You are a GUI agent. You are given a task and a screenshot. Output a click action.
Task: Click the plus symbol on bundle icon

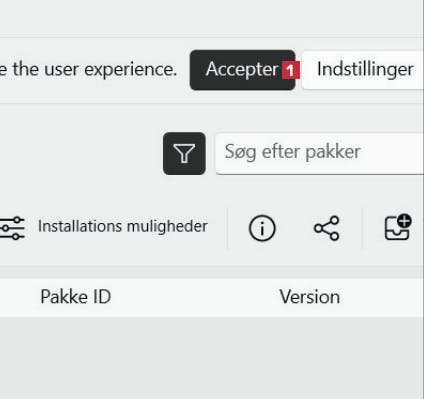coord(404,221)
